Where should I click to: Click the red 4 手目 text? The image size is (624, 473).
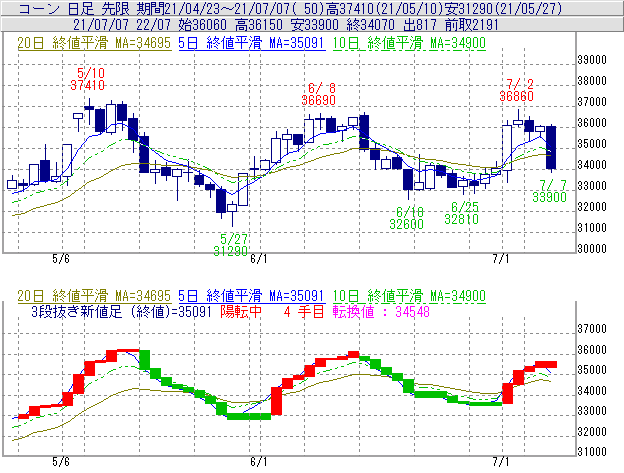pyautogui.click(x=304, y=311)
